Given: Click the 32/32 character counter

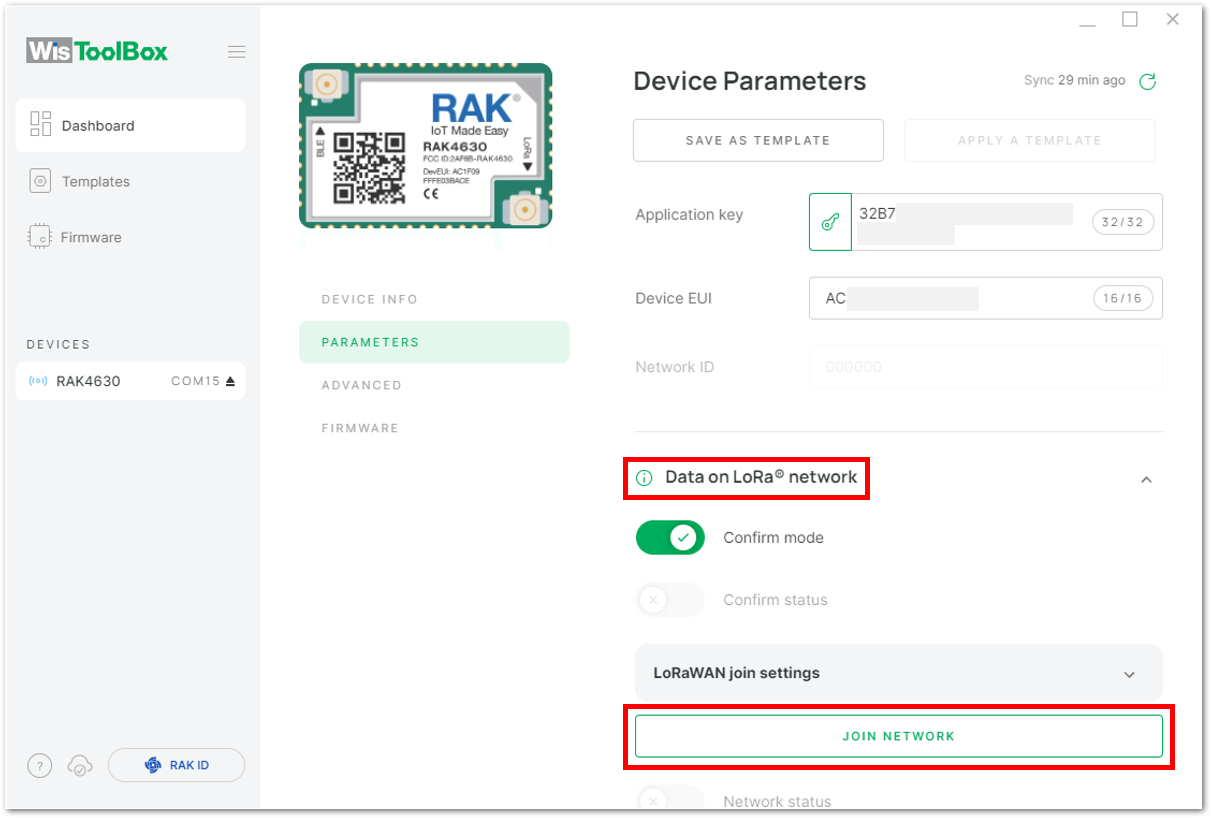Looking at the screenshot, I should click(1122, 222).
